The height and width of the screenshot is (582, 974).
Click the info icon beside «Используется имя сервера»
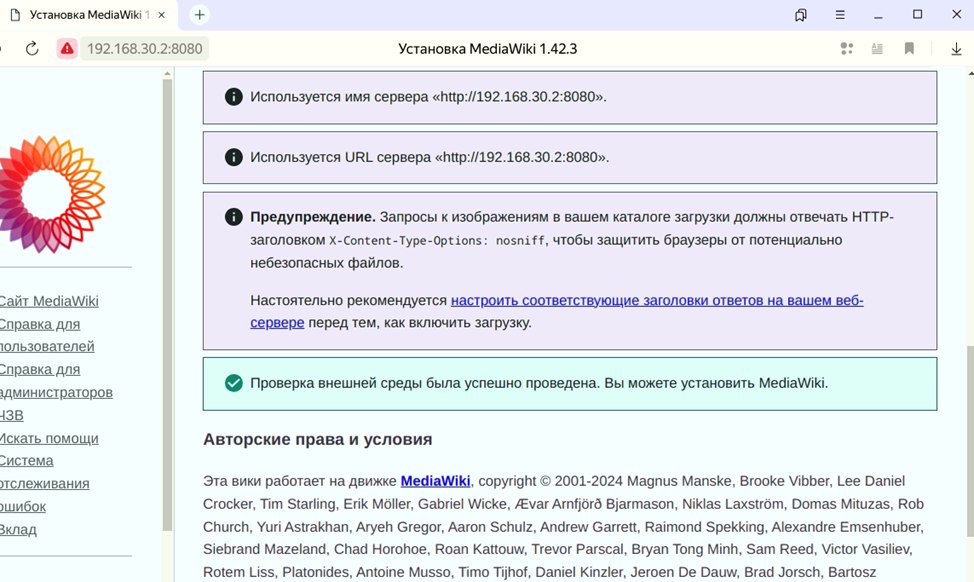(x=234, y=97)
